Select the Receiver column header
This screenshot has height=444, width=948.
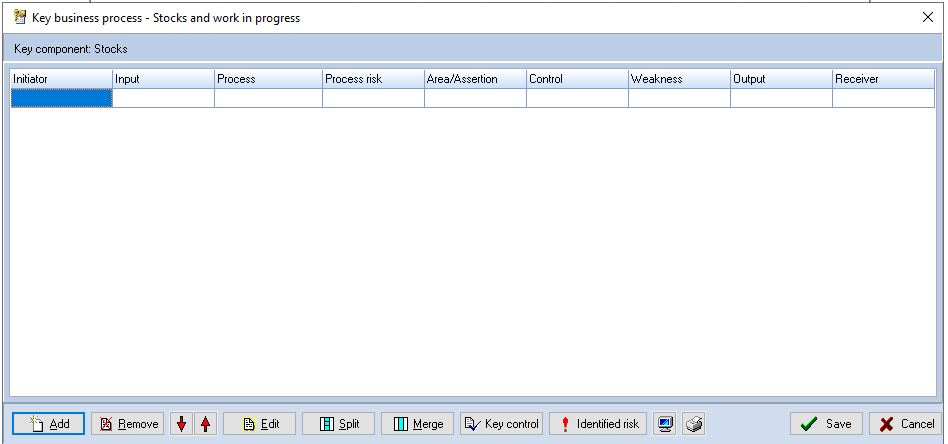click(x=883, y=79)
